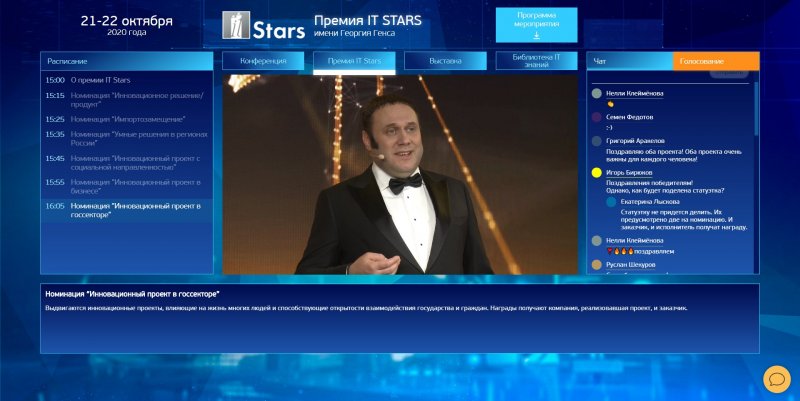Select 15:00 О премии IT Stars
Image resolution: width=800 pixels, height=401 pixels.
pyautogui.click(x=127, y=80)
